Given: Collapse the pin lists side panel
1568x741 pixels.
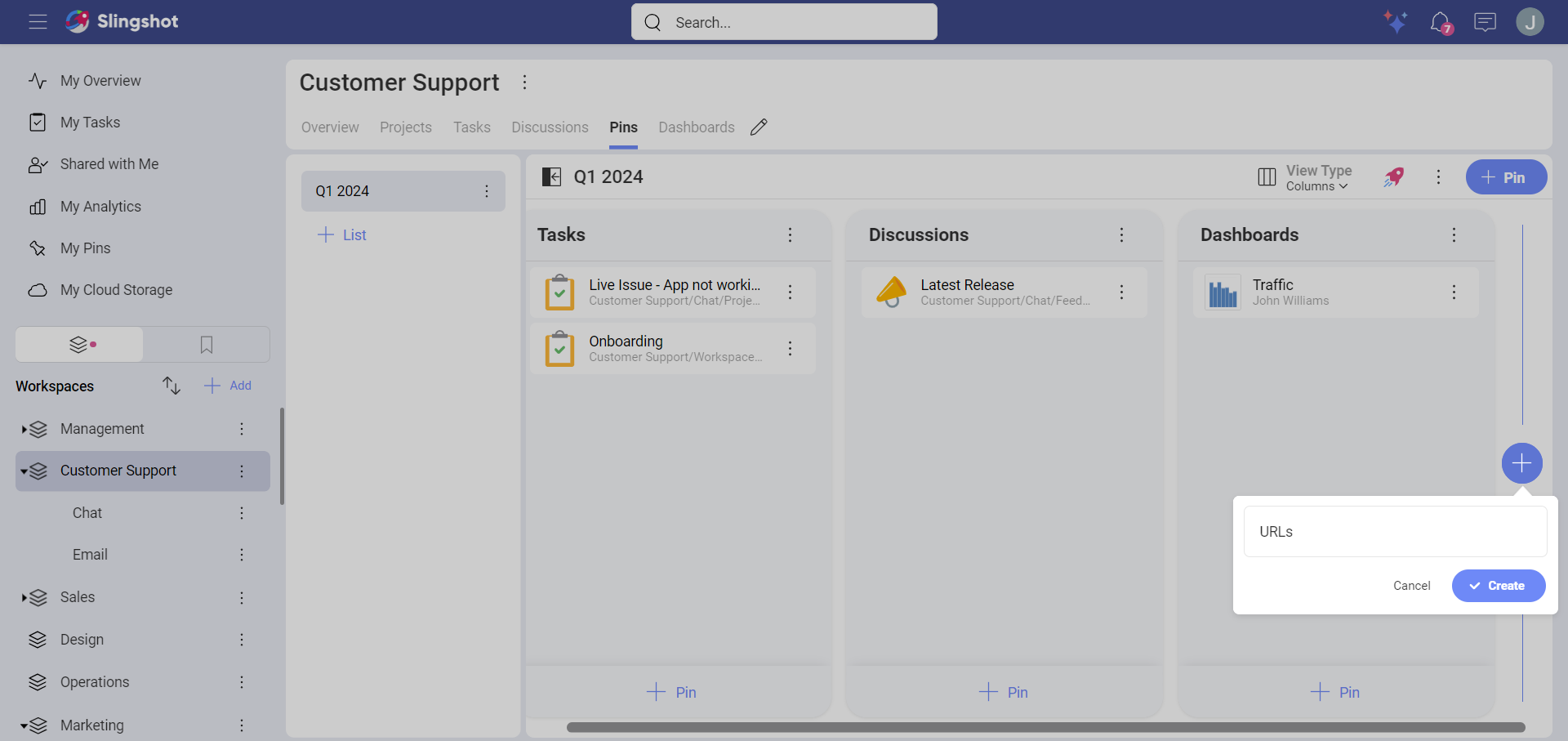Looking at the screenshot, I should coord(552,177).
